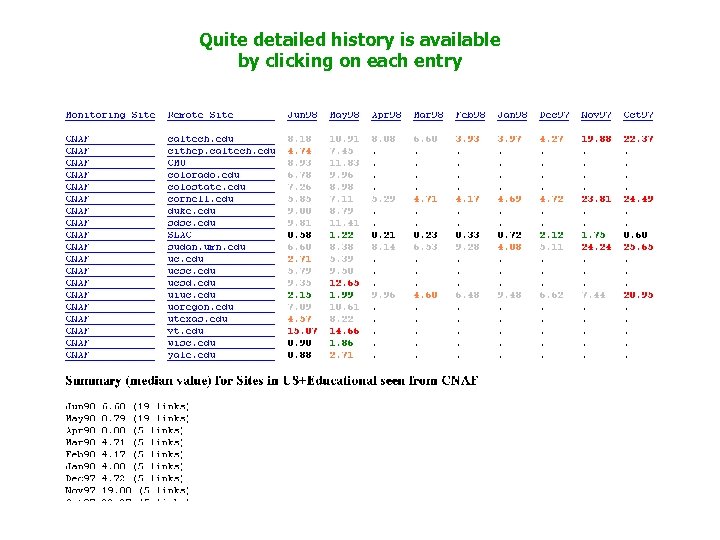Click the 11.83 value in CMU row
The width and height of the screenshot is (720, 540).
point(344,163)
